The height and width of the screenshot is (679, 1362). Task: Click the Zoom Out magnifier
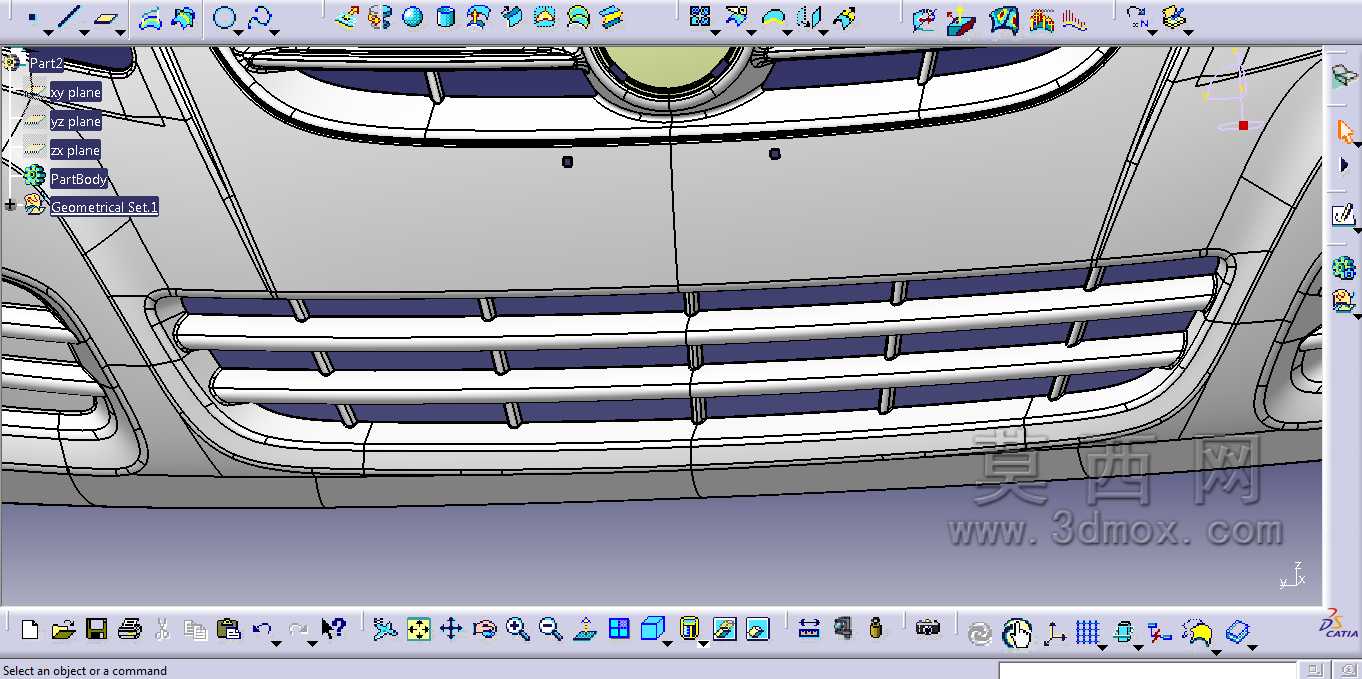click(x=550, y=629)
